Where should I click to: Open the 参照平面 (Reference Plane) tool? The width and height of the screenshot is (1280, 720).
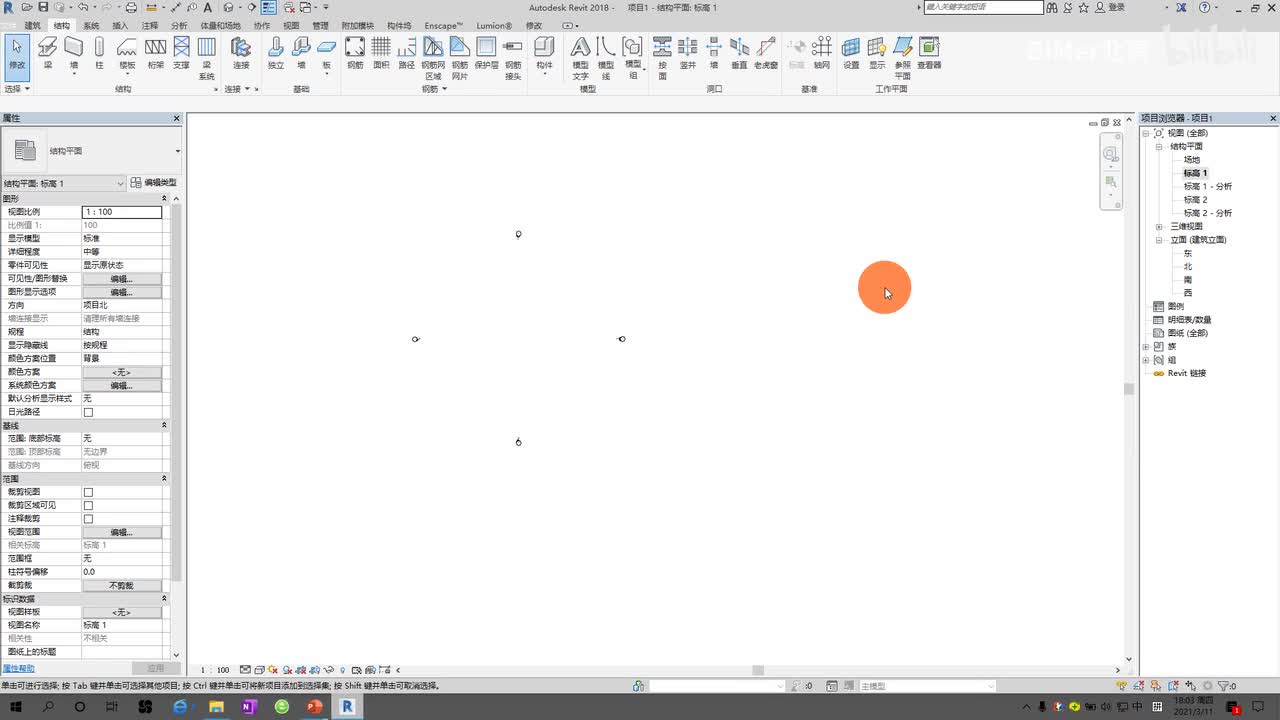(902, 58)
